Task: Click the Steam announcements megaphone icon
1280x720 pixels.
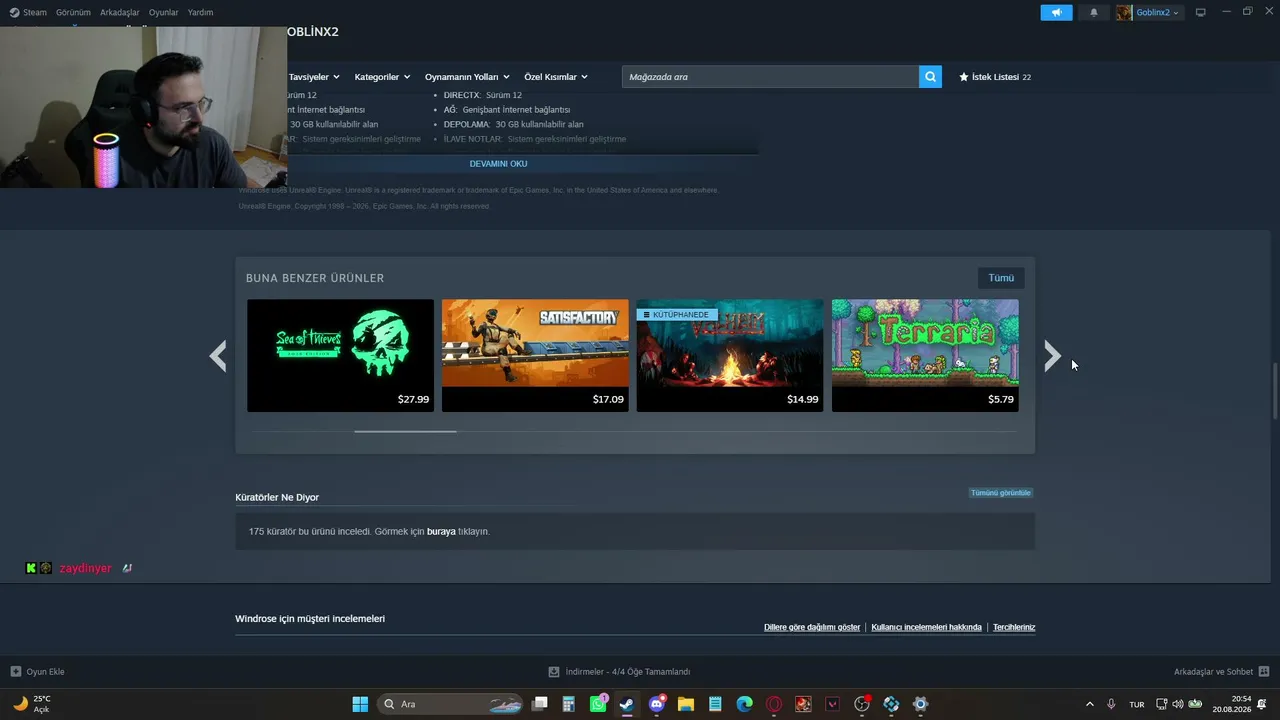Action: point(1056,12)
